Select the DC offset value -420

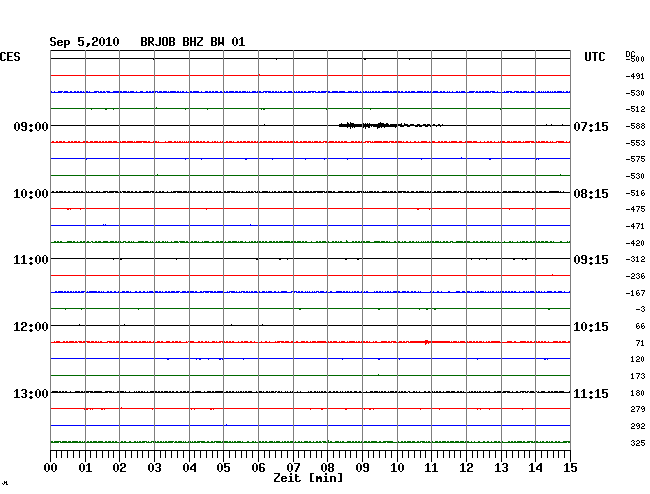coord(635,243)
